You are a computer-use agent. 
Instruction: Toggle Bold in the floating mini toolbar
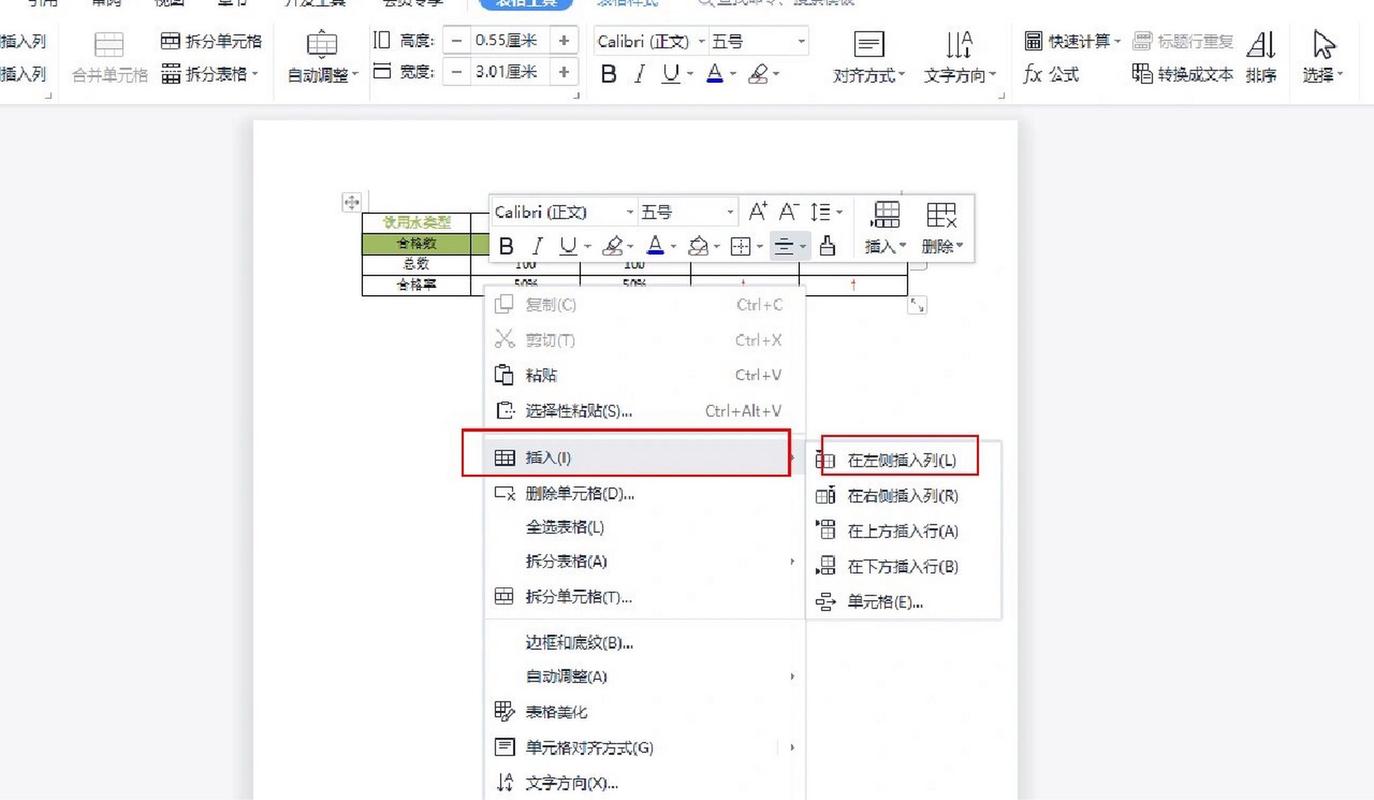(506, 246)
